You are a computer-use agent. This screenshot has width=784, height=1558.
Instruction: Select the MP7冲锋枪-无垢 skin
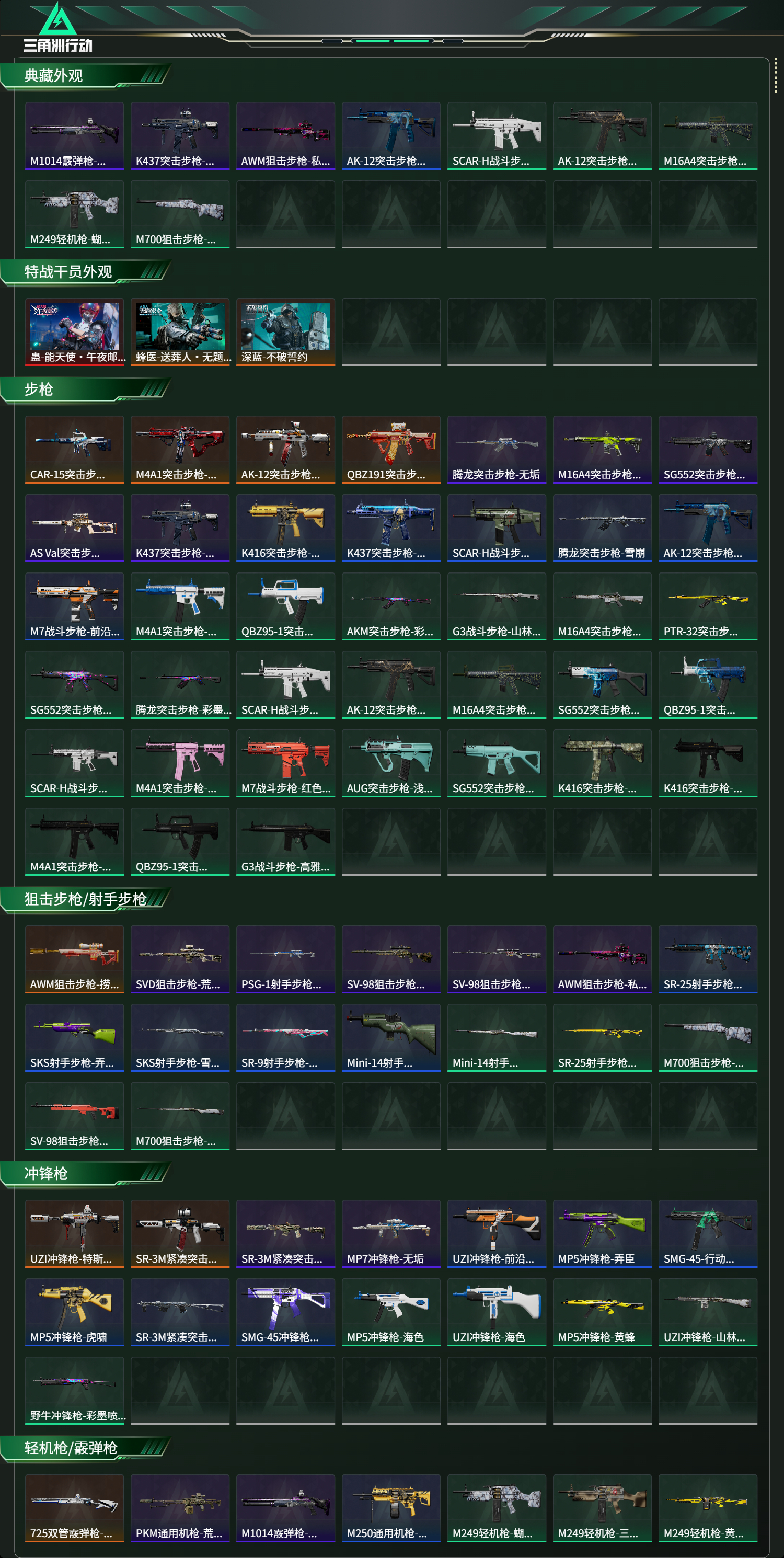pos(391,1234)
